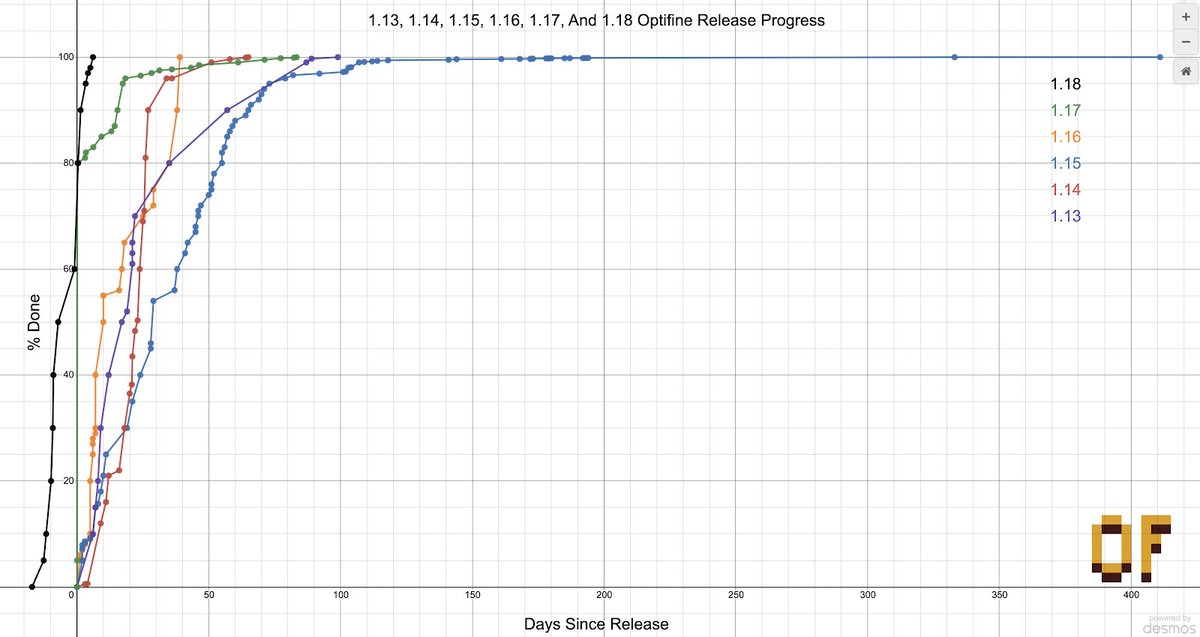The width and height of the screenshot is (1200, 637).
Task: Zoom out with the minus button
Action: [x=1185, y=43]
